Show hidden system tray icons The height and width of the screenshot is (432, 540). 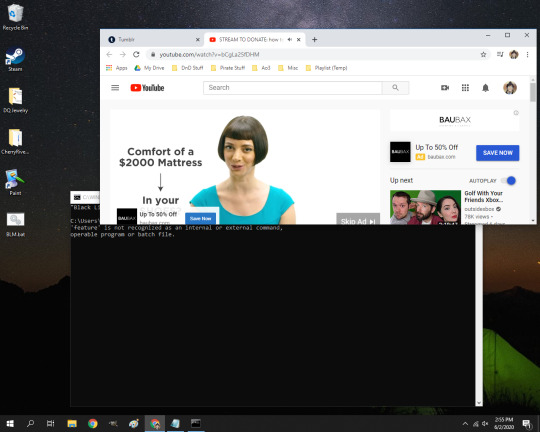pyautogui.click(x=465, y=424)
